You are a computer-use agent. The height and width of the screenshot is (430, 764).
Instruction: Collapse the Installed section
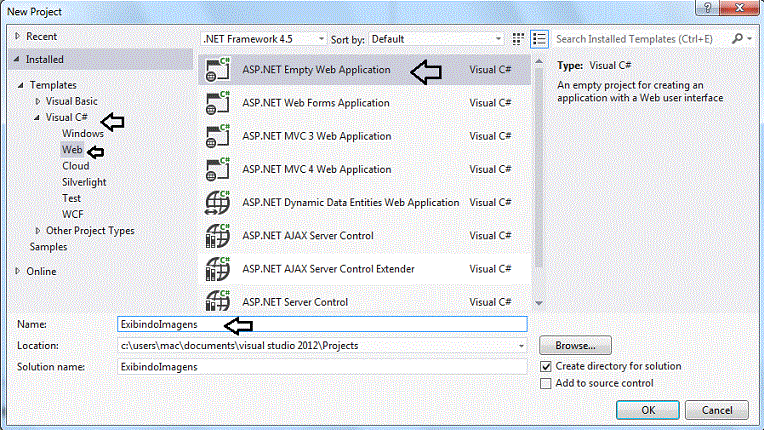(17, 59)
